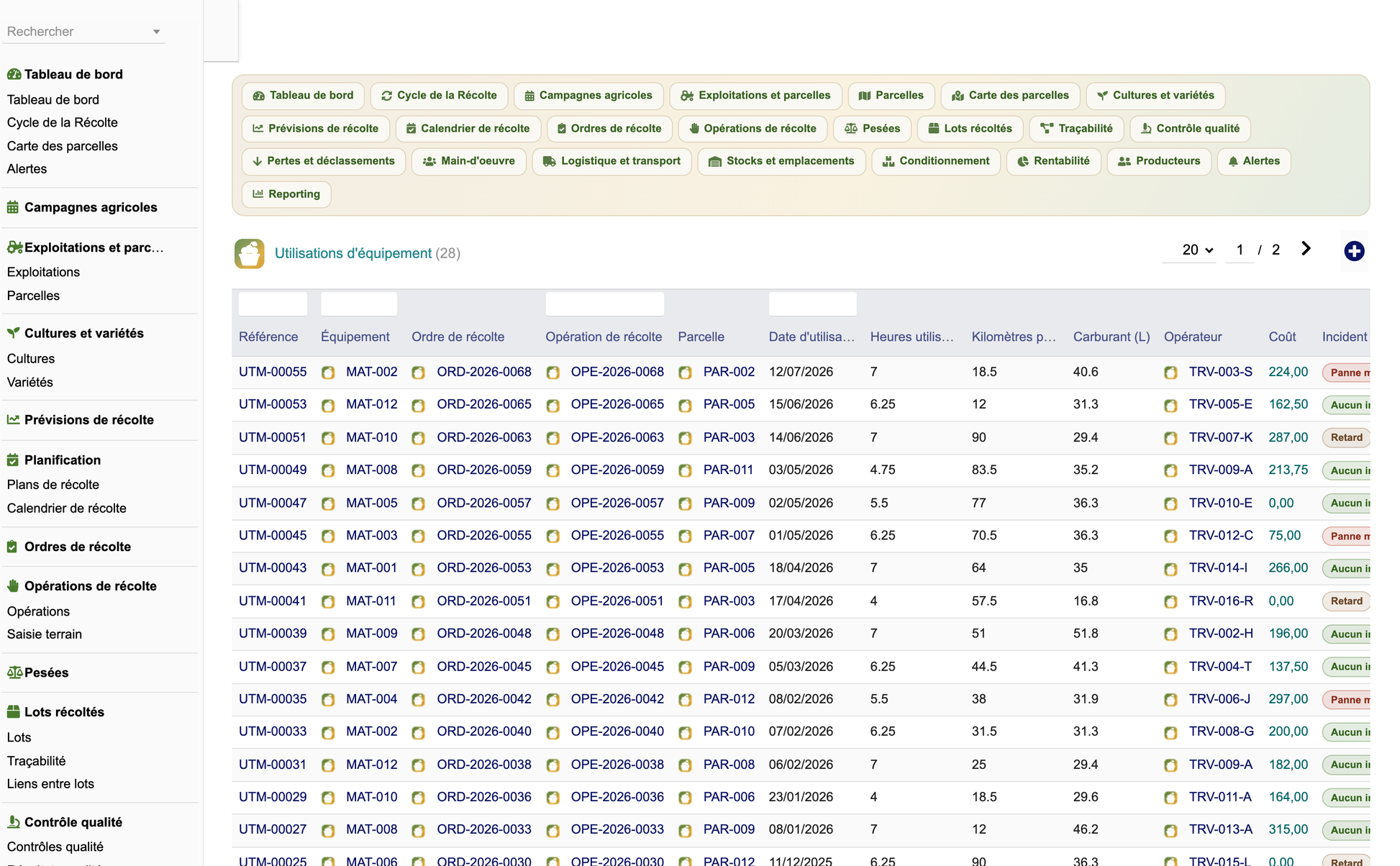The width and height of the screenshot is (1400, 866).
Task: Click Utilisations d'équipement title
Action: point(353,253)
